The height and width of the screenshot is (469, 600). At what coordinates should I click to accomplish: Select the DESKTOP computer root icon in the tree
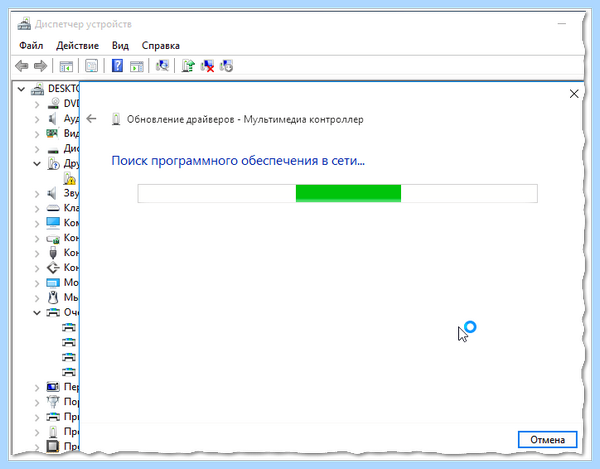click(38, 89)
